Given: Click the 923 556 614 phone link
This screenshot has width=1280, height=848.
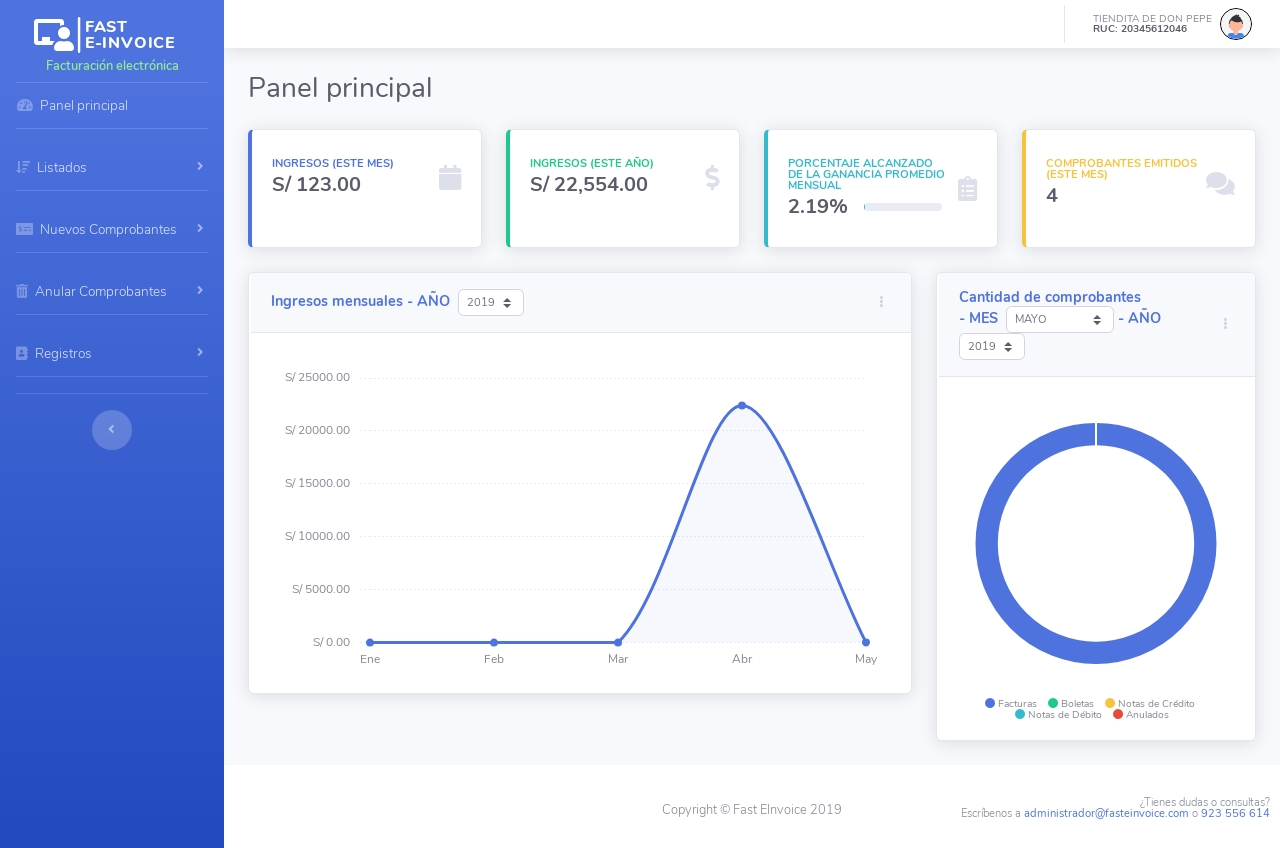Looking at the screenshot, I should click(1235, 813).
